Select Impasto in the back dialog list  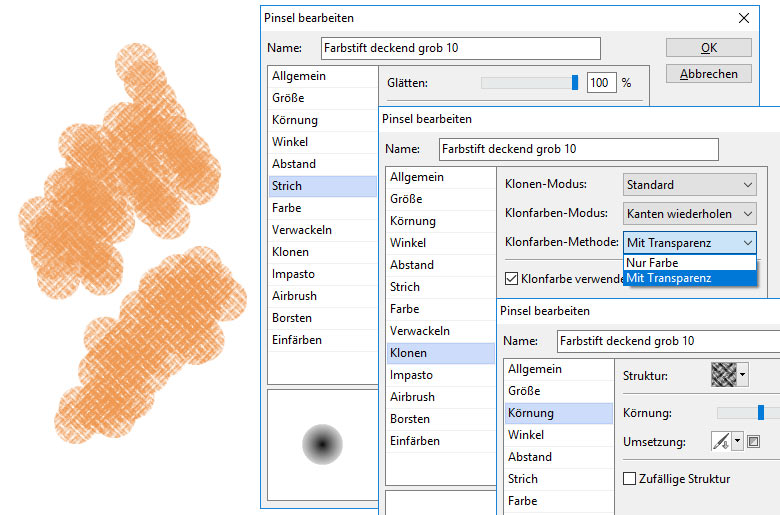322,274
